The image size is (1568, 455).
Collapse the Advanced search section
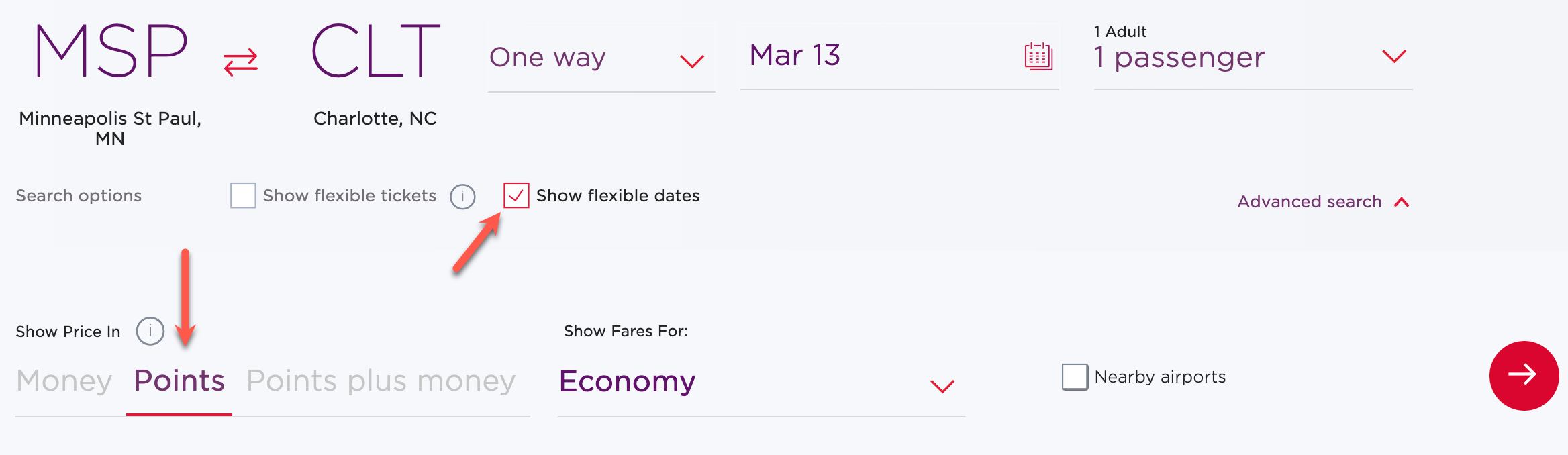click(x=1400, y=200)
